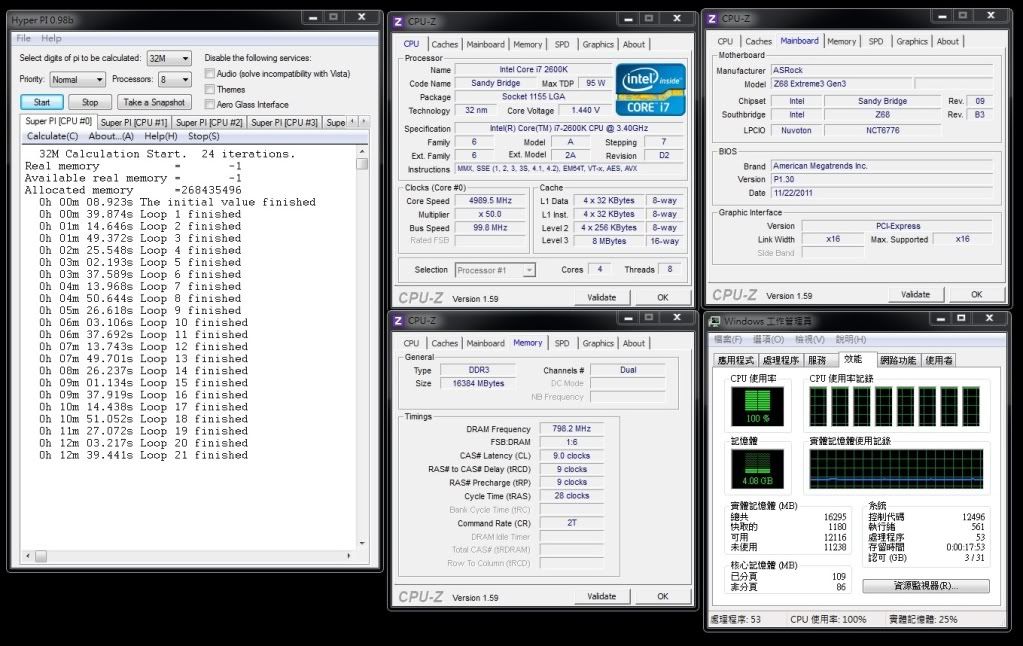Click the CPU-Z icon in the top-middle window title bar
This screenshot has width=1023, height=646.
[398, 22]
